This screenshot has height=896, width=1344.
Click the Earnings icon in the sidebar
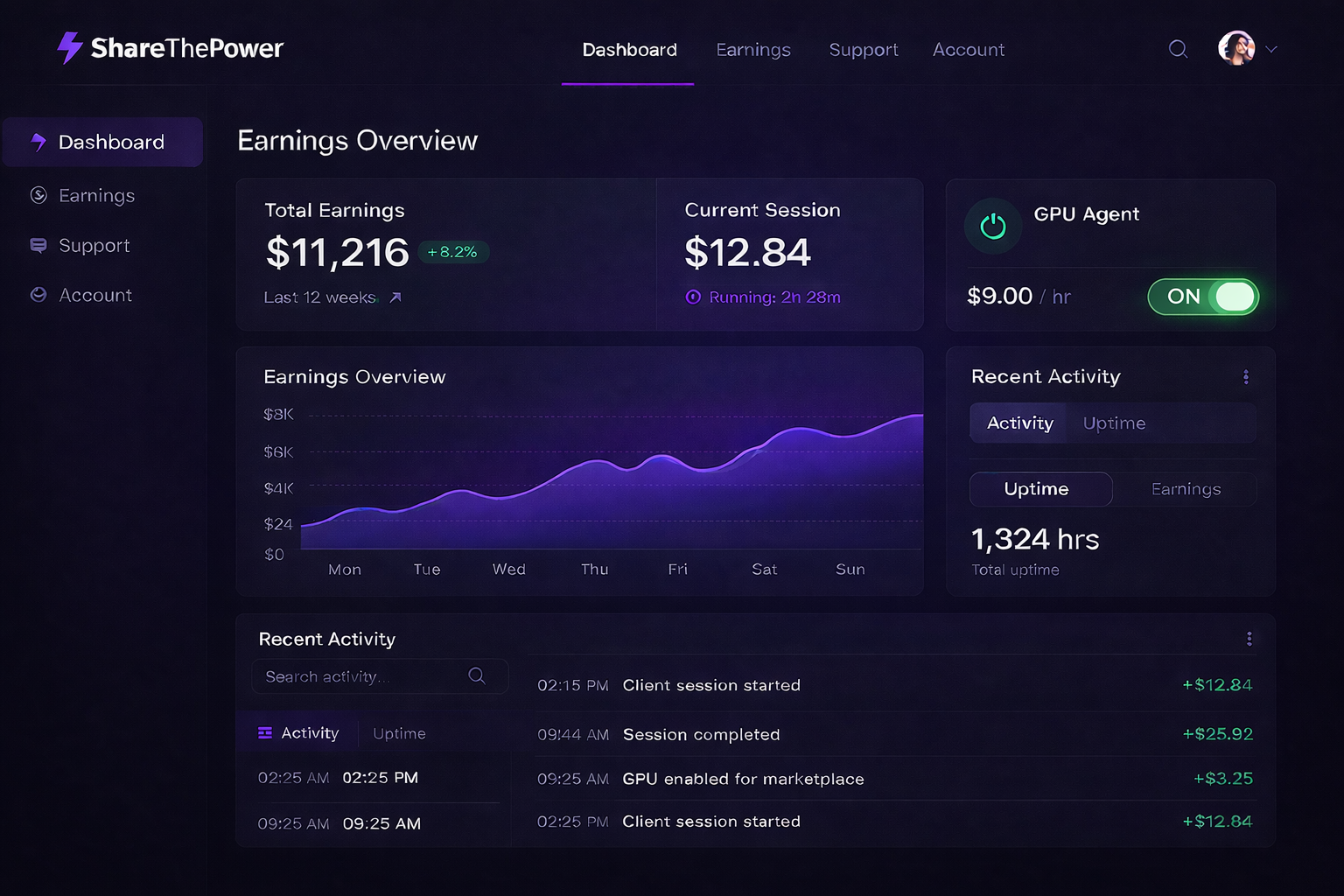[x=37, y=195]
